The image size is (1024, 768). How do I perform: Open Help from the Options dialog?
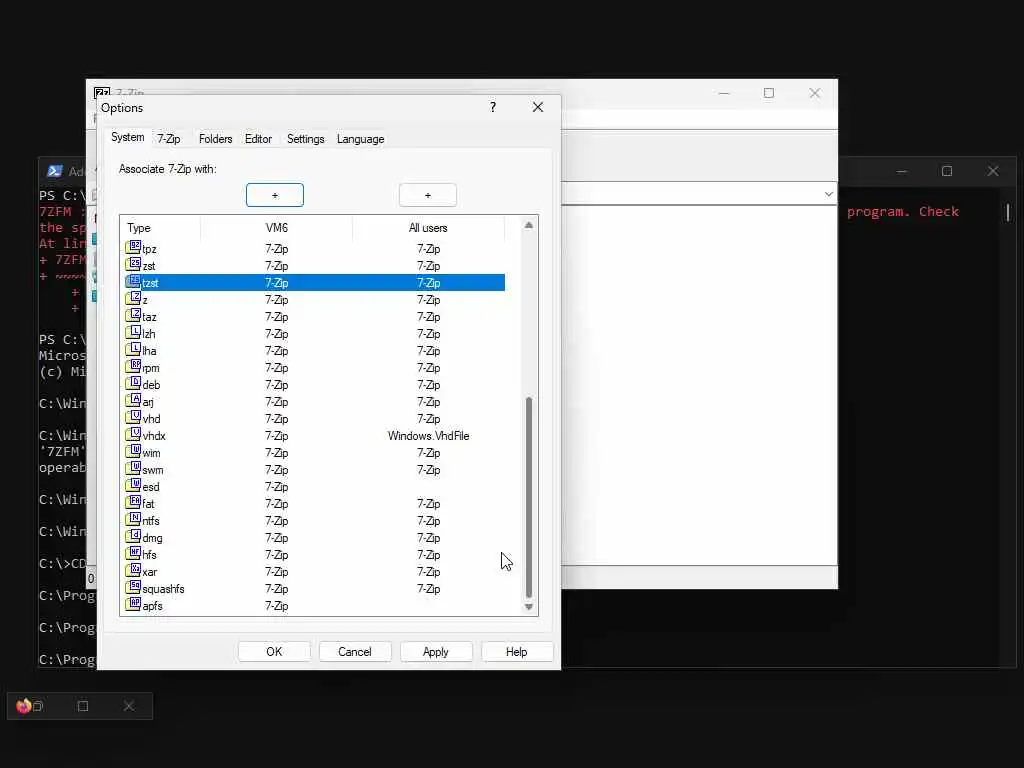(517, 652)
